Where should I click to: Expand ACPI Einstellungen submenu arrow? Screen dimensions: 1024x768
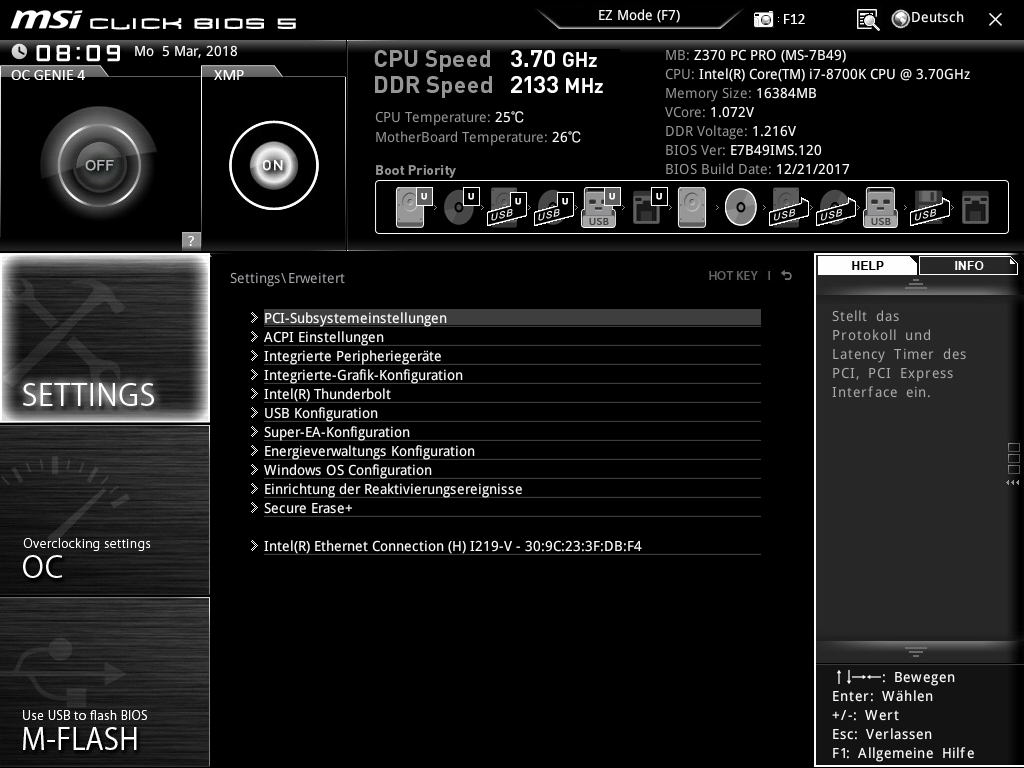point(254,336)
